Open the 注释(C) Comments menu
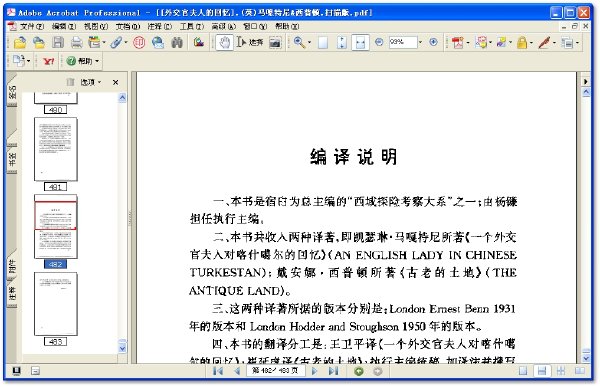Viewport: 600px width, 387px height. [160, 26]
